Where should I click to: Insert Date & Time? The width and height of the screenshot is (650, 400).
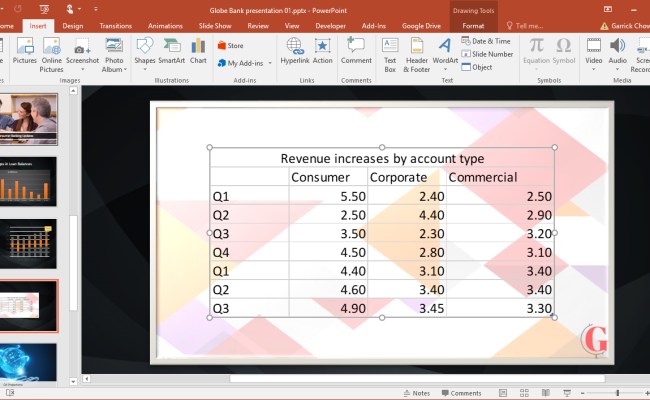tap(486, 41)
